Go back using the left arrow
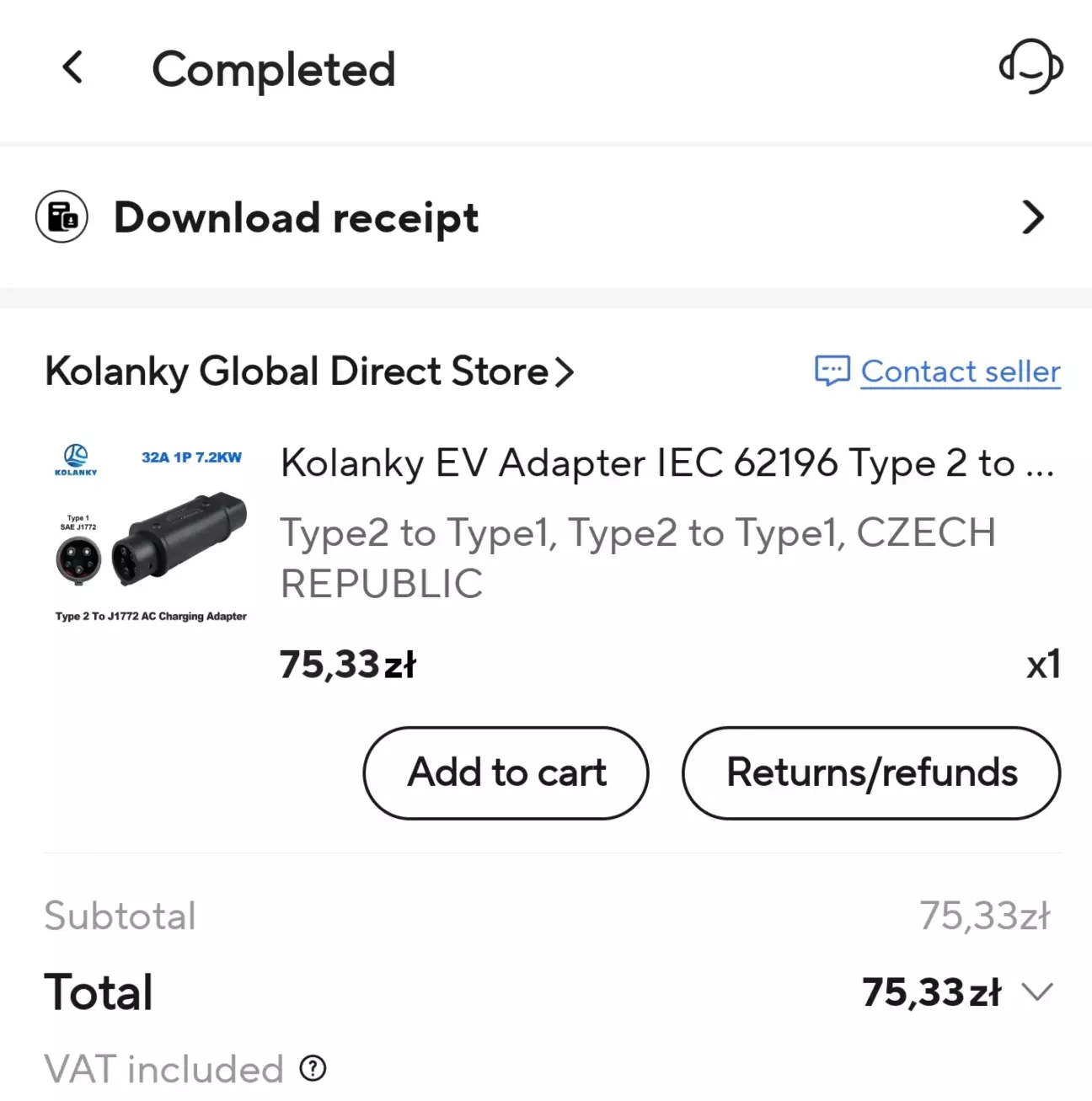 click(73, 67)
